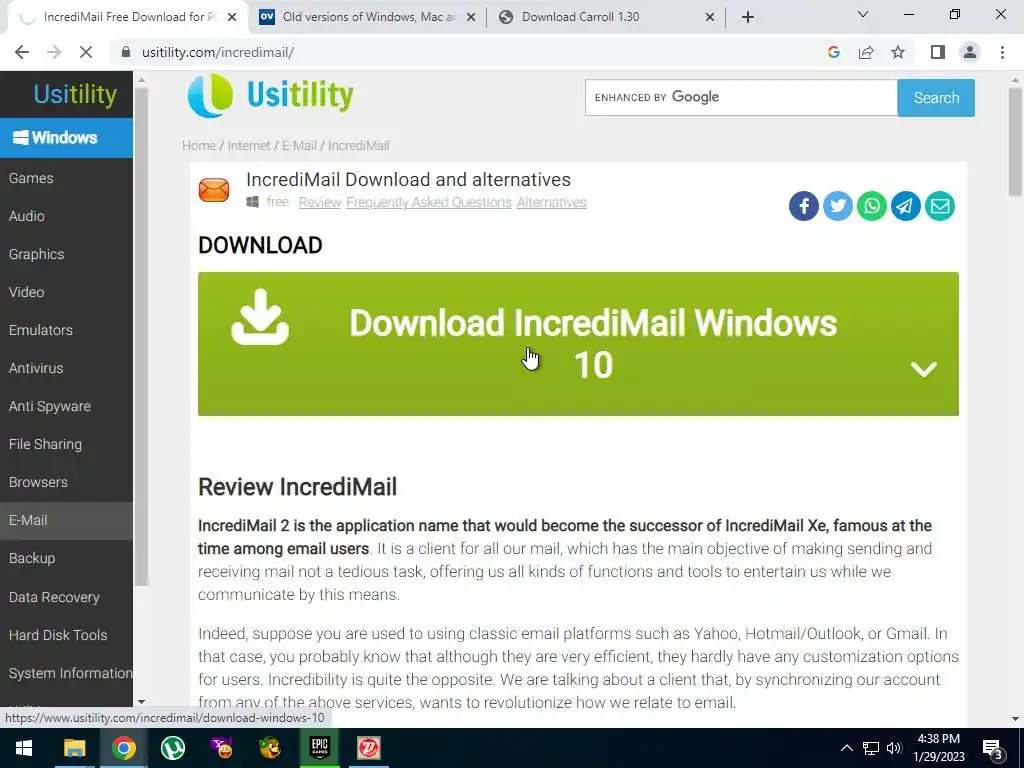1024x768 pixels.
Task: Click the orange IncrediMail envelope icon
Action: click(214, 190)
